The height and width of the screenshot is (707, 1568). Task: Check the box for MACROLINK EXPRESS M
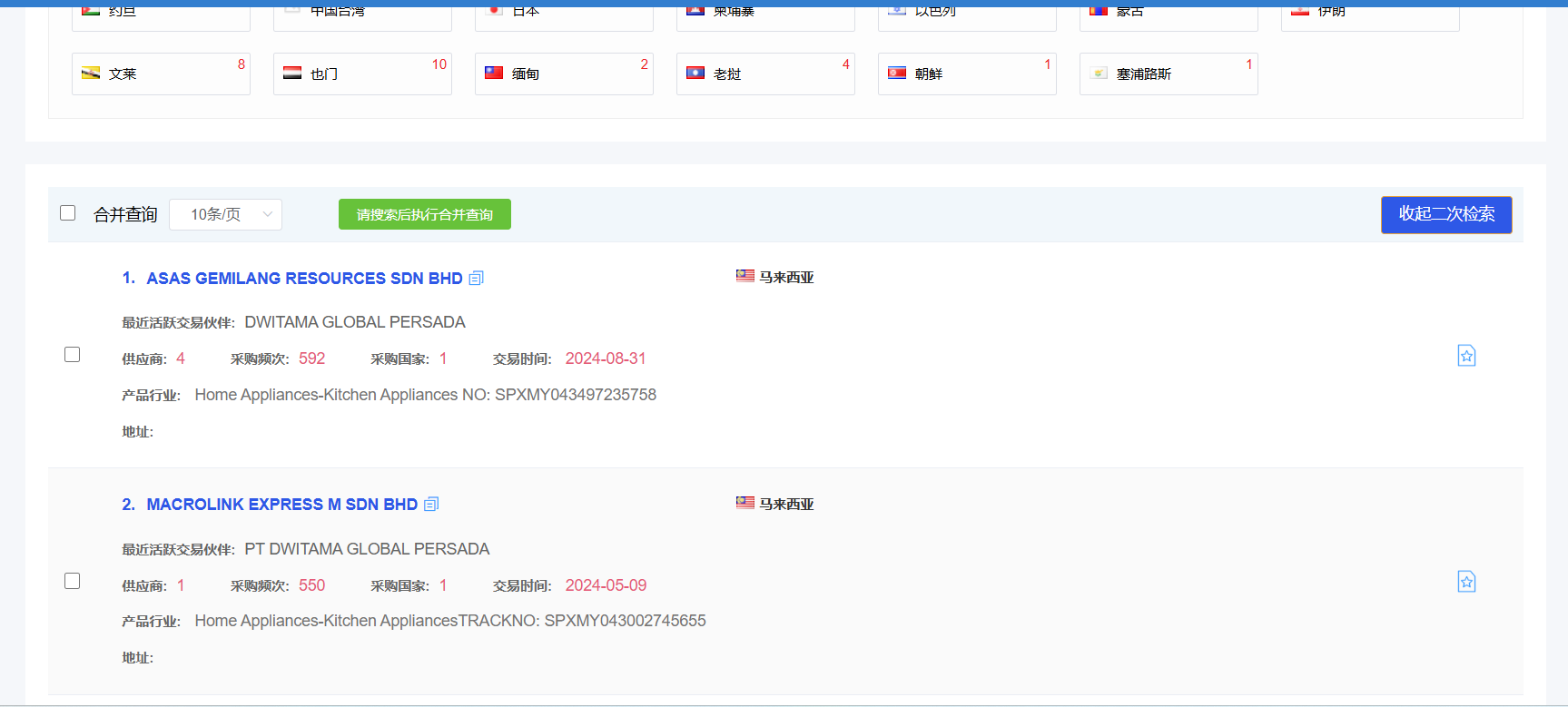coord(73,581)
